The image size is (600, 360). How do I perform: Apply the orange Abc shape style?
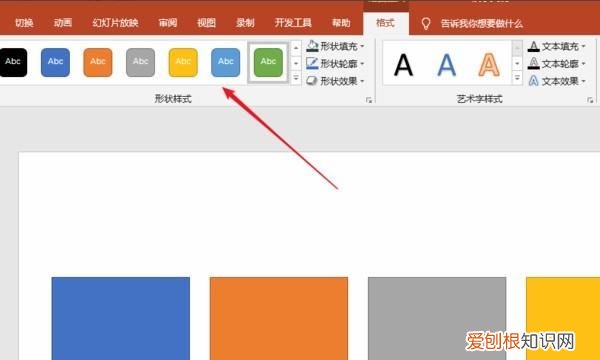pyautogui.click(x=98, y=62)
